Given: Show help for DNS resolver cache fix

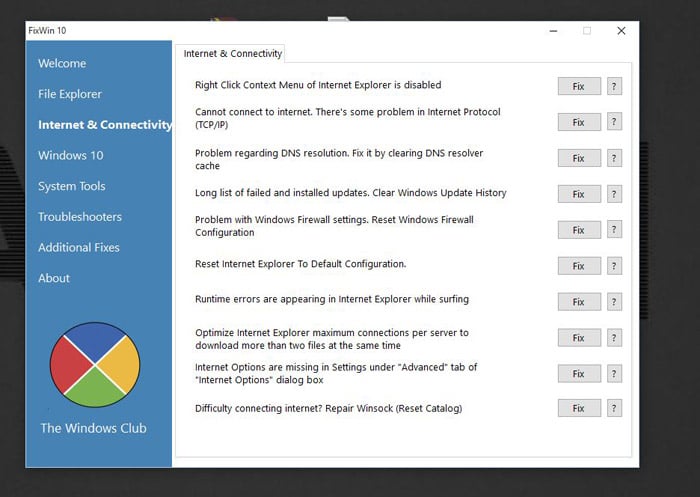Looking at the screenshot, I should (614, 158).
